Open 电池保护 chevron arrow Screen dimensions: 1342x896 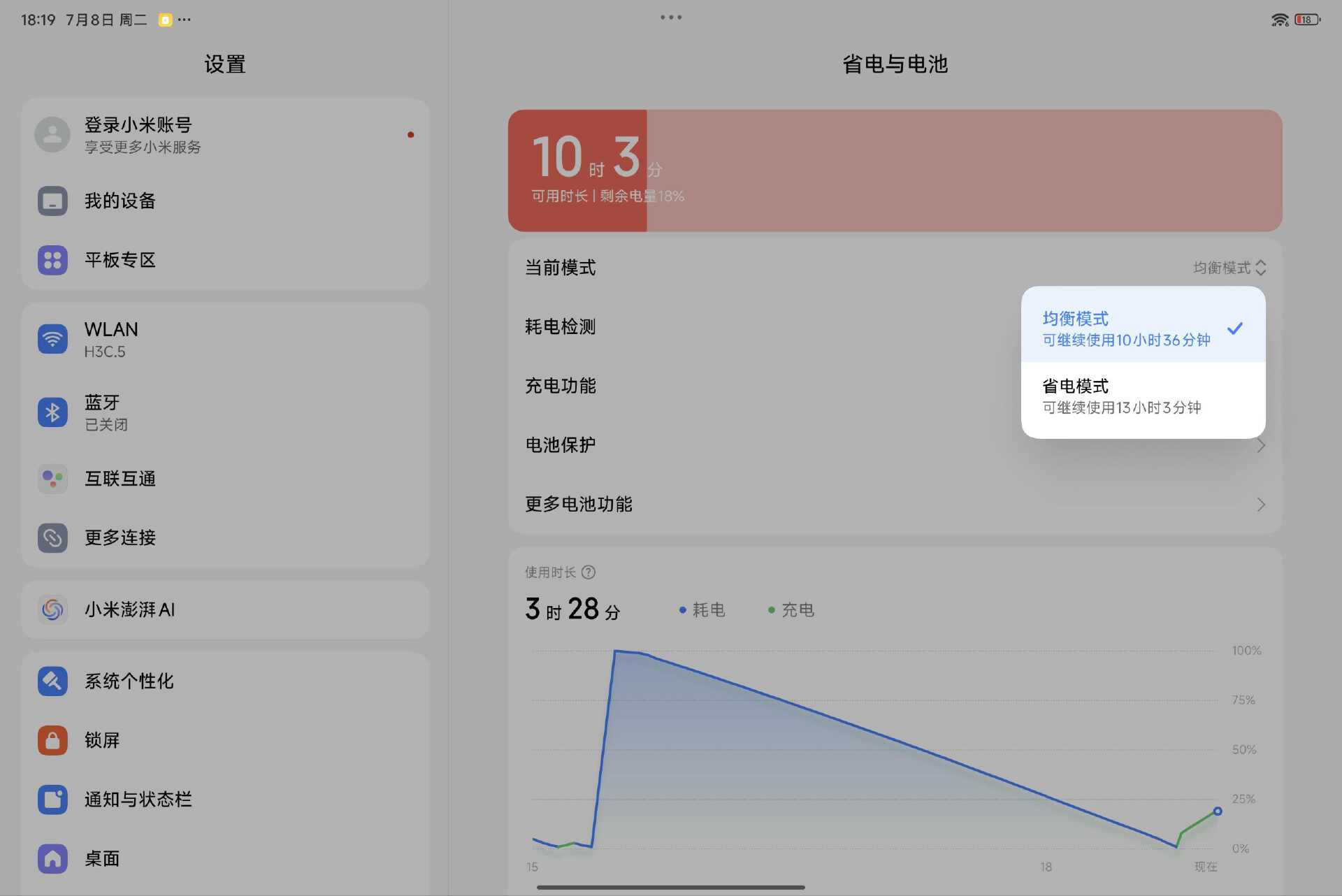[1261, 445]
